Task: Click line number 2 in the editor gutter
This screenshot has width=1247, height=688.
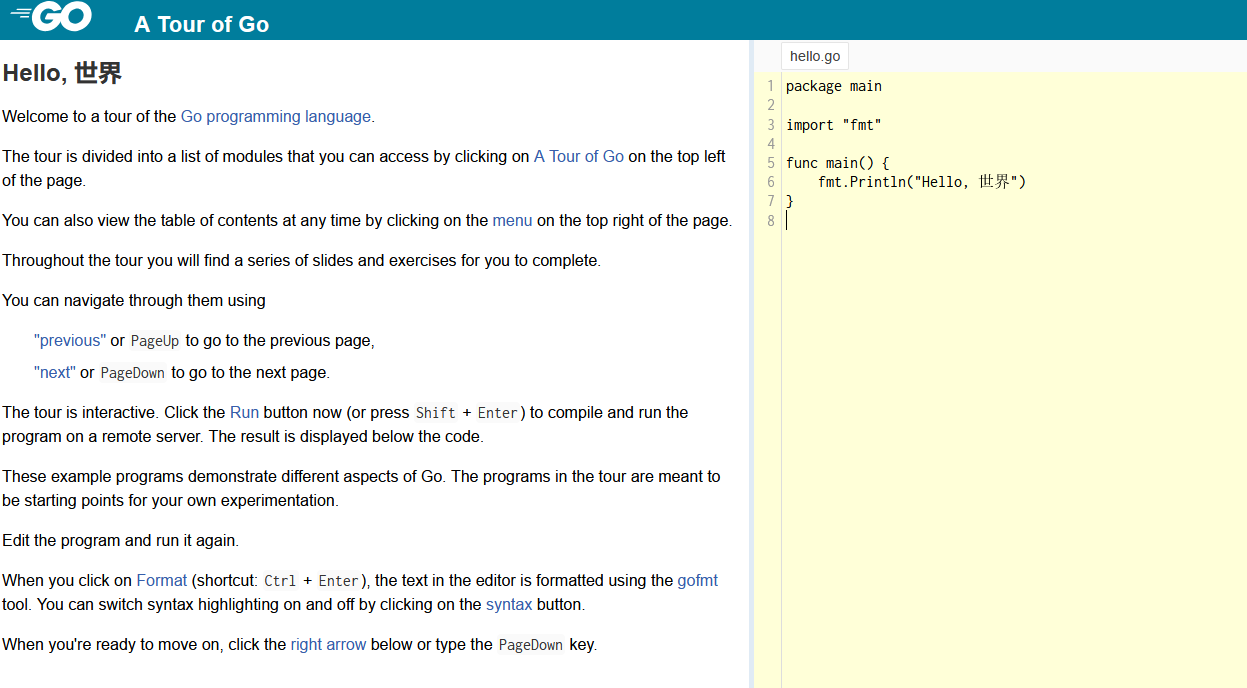Action: (771, 105)
